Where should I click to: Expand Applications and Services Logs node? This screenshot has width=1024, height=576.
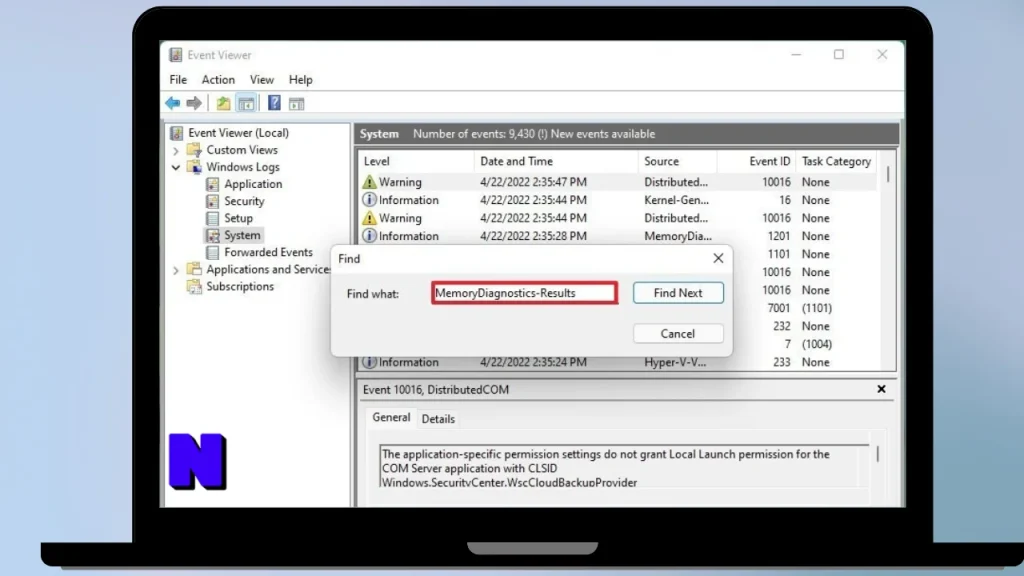pyautogui.click(x=175, y=270)
